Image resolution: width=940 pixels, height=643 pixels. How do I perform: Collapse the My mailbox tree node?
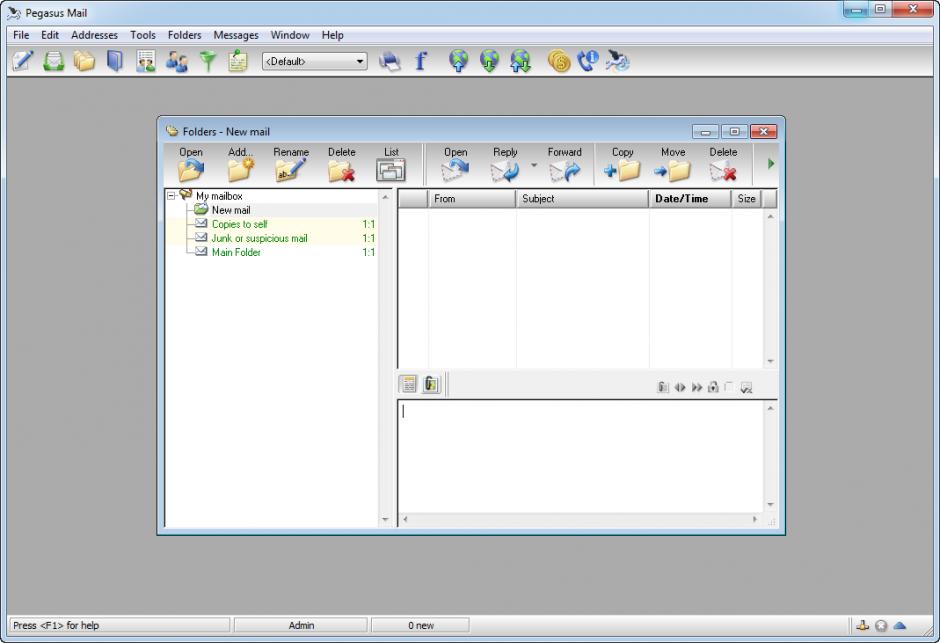(171, 196)
